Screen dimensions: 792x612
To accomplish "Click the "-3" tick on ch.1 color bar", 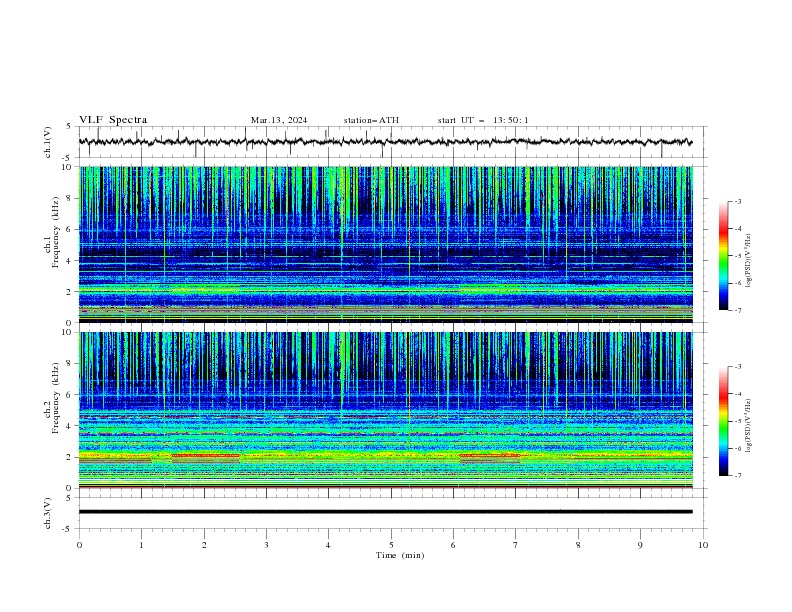I will (738, 201).
